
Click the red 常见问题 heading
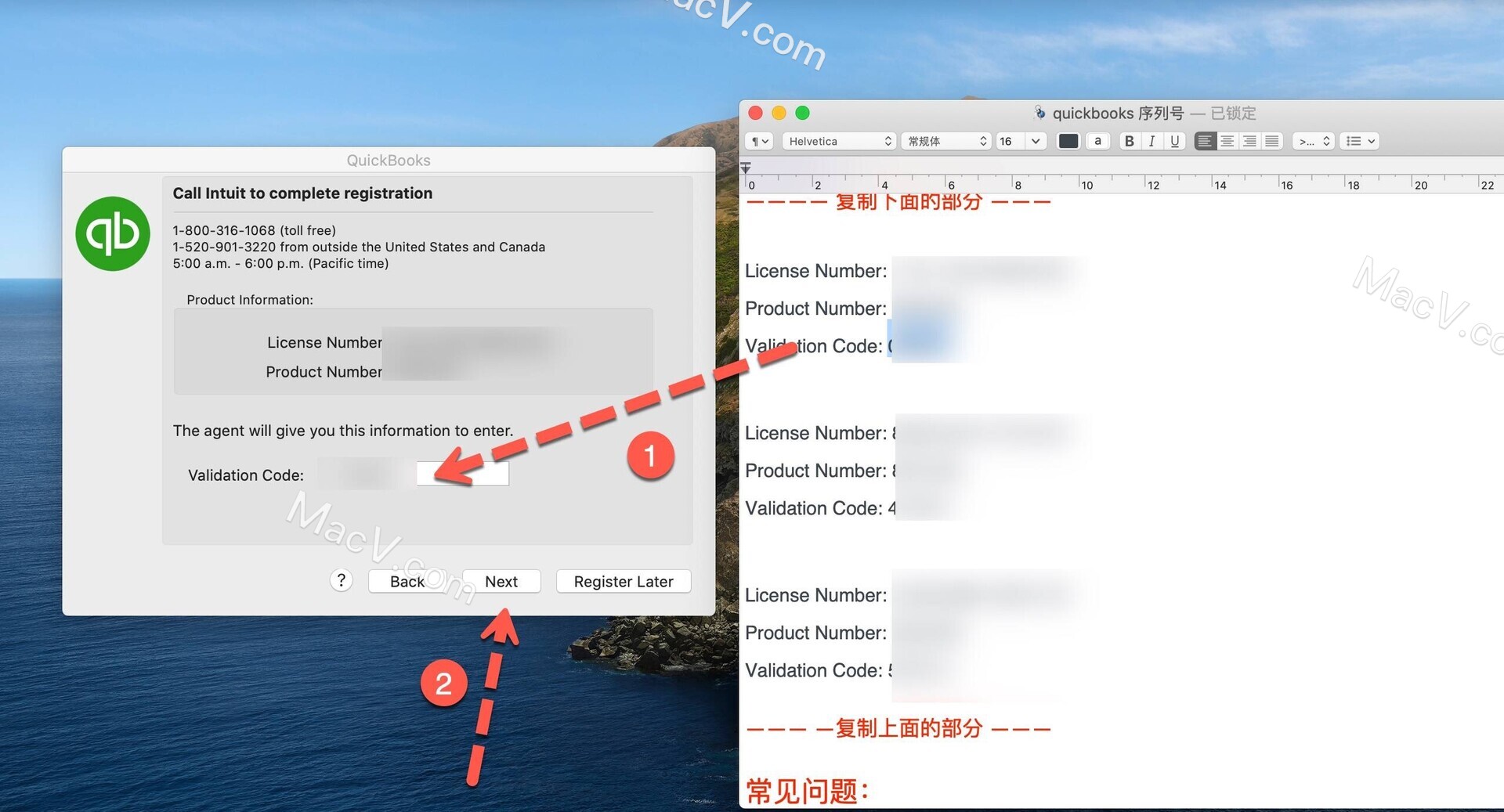coord(807,791)
